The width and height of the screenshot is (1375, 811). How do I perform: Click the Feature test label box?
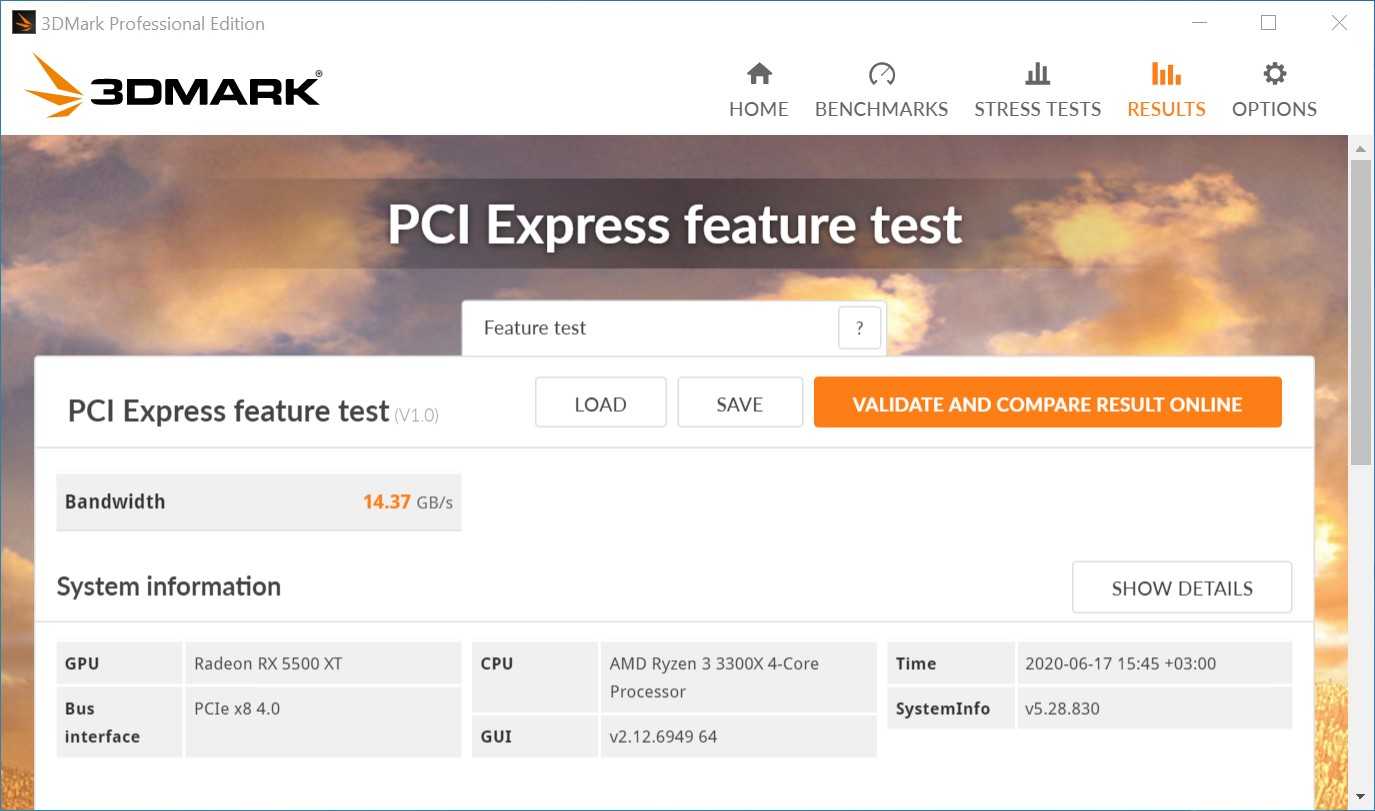[x=648, y=328]
